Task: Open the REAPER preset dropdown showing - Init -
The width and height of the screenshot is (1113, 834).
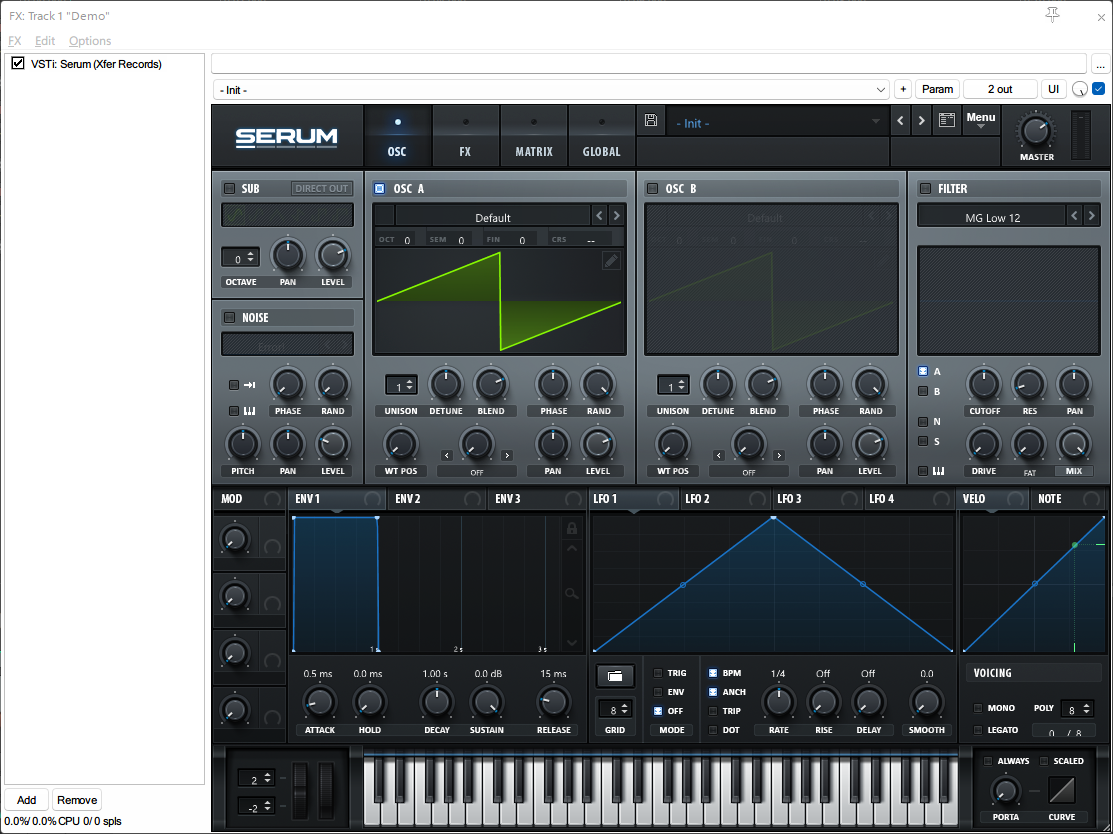Action: (552, 89)
